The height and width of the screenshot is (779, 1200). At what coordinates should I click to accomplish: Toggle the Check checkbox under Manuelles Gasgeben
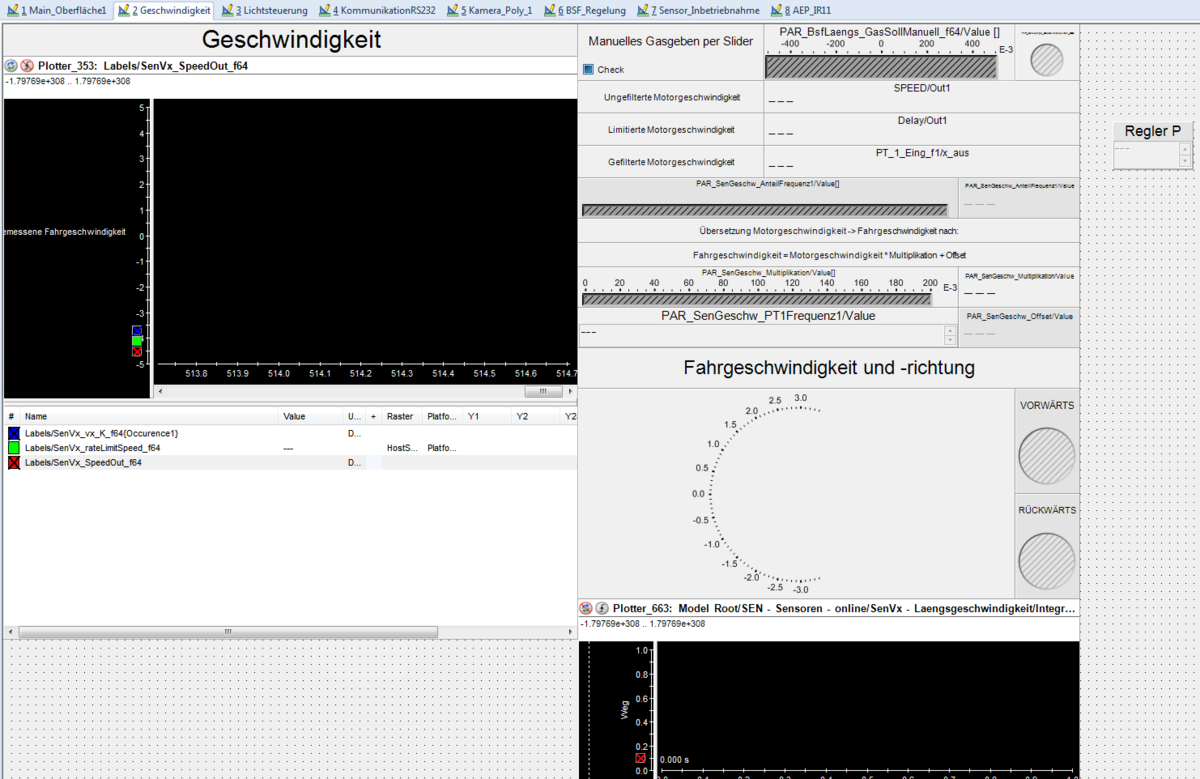pos(588,70)
